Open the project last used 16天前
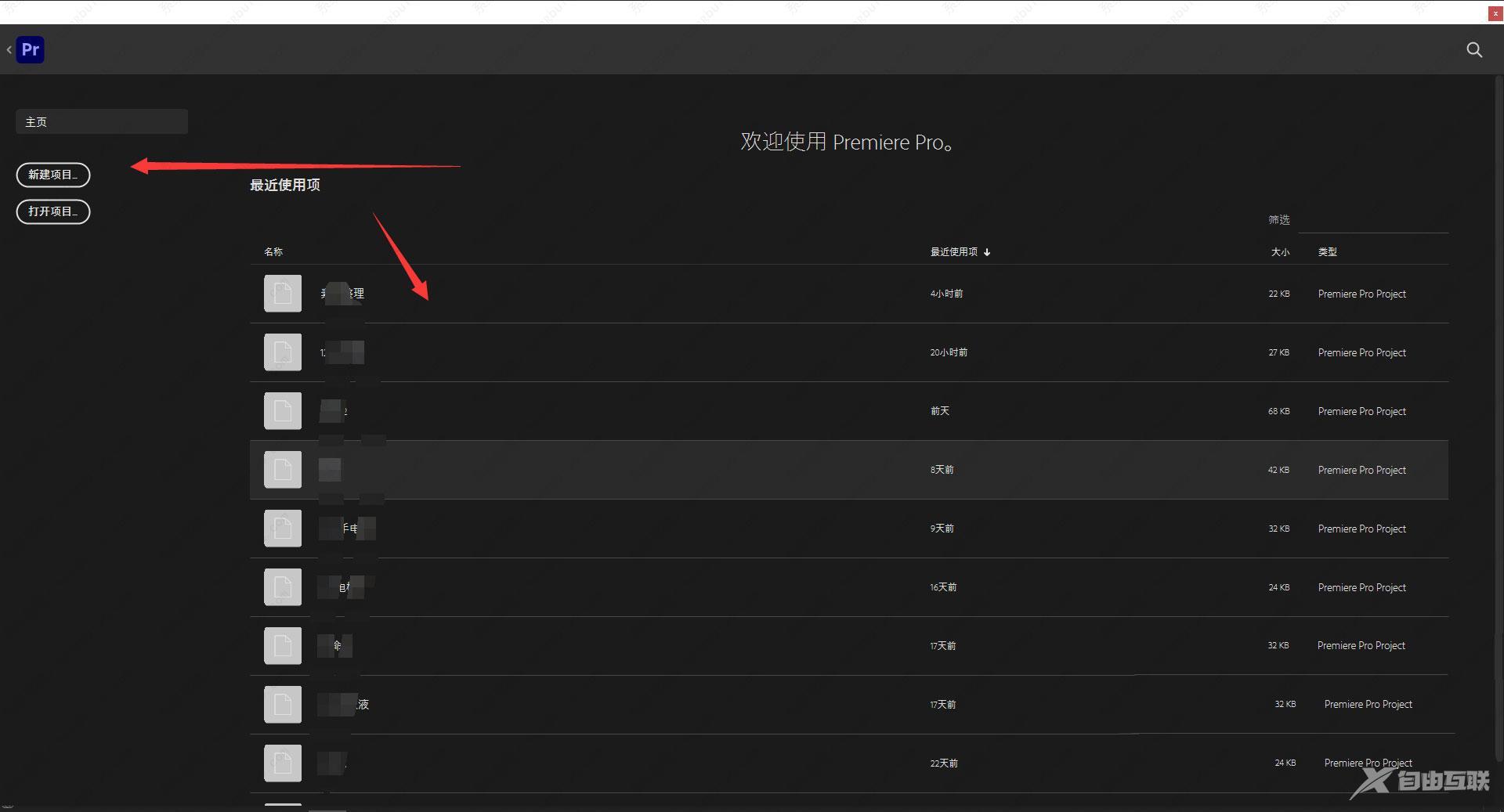 [849, 587]
